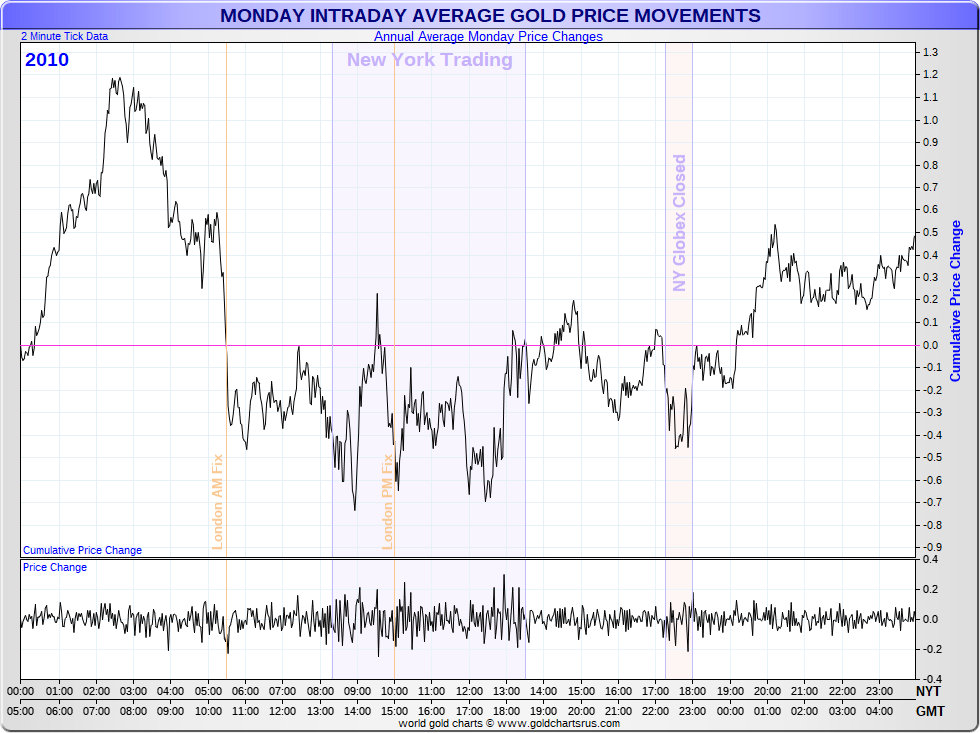Screen dimensions: 980x733
Task: Click the 15:00 GMT time label
Action: (394, 711)
